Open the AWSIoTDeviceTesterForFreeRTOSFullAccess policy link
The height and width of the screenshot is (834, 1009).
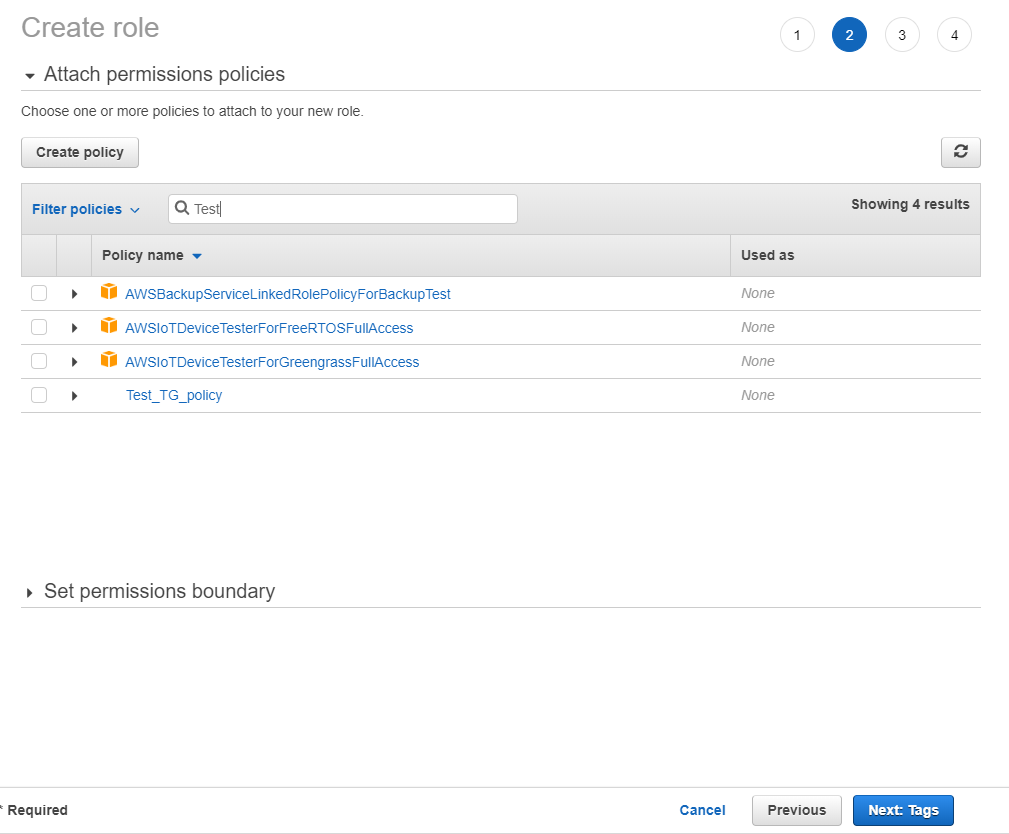269,328
